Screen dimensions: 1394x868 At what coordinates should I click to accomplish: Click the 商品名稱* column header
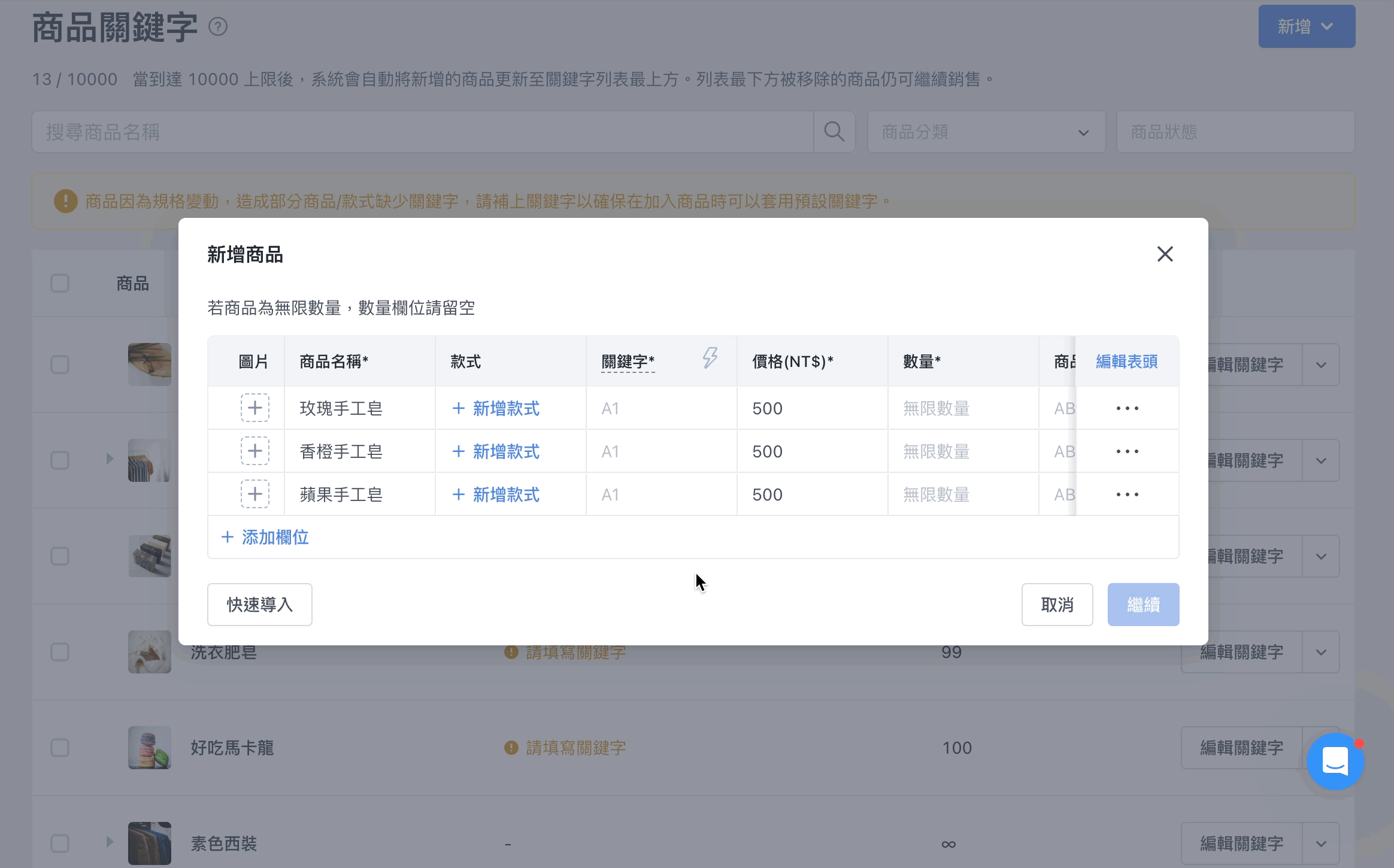click(359, 362)
